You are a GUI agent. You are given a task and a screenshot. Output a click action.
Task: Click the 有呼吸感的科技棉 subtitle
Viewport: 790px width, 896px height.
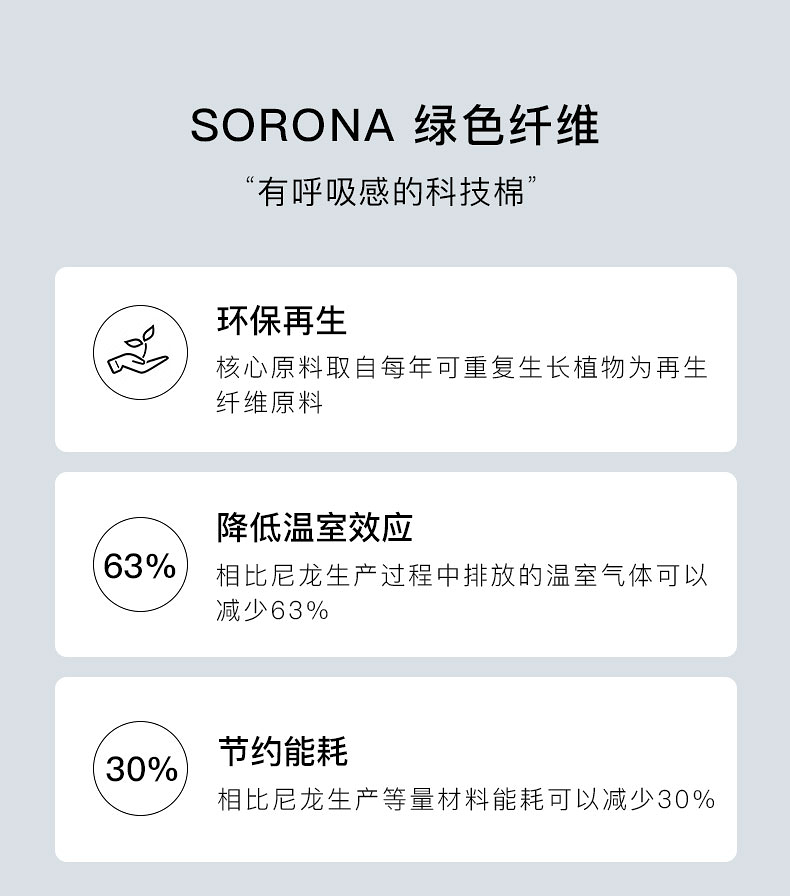[x=391, y=192]
